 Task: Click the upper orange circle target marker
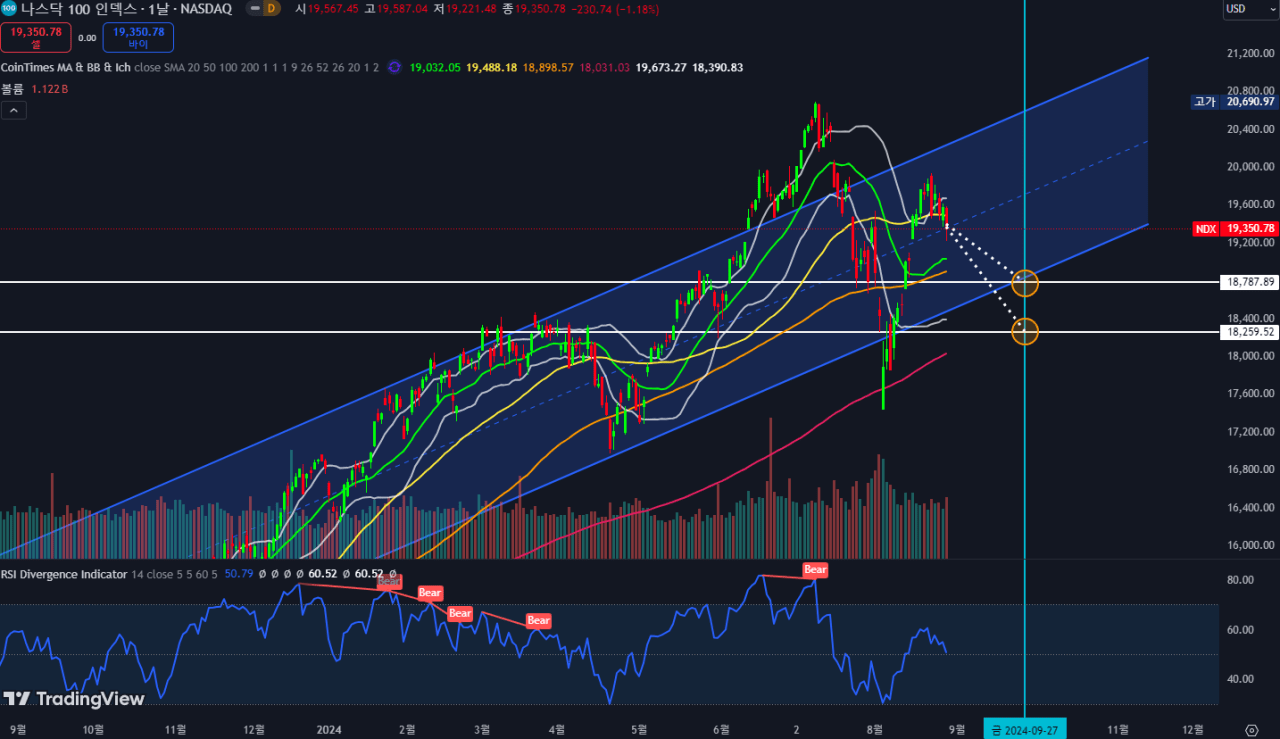pos(1025,283)
